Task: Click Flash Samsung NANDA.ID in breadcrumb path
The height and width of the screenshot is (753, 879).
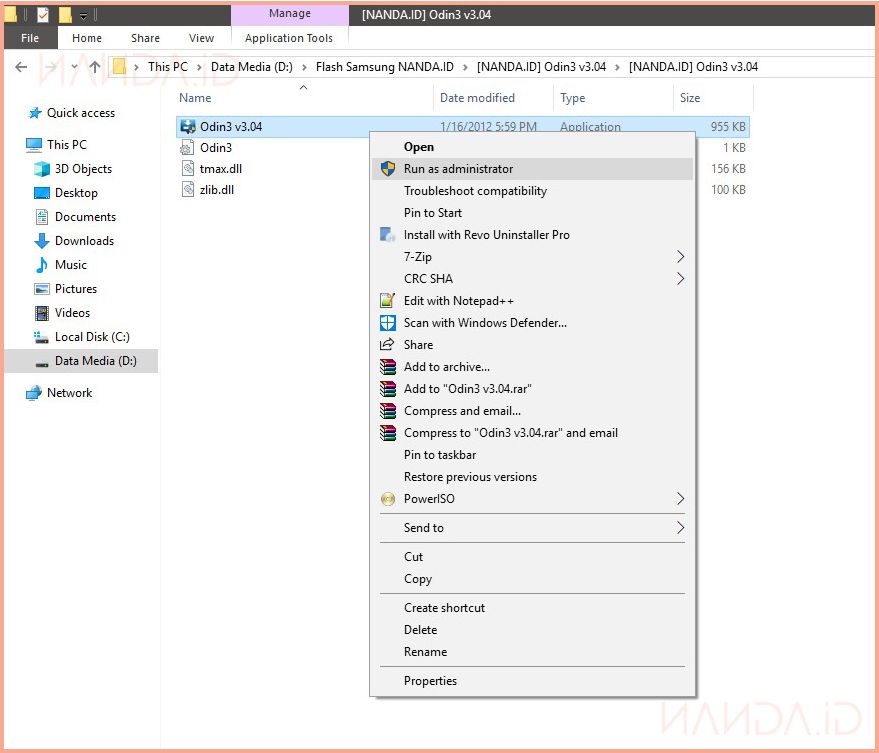Action: tap(384, 67)
